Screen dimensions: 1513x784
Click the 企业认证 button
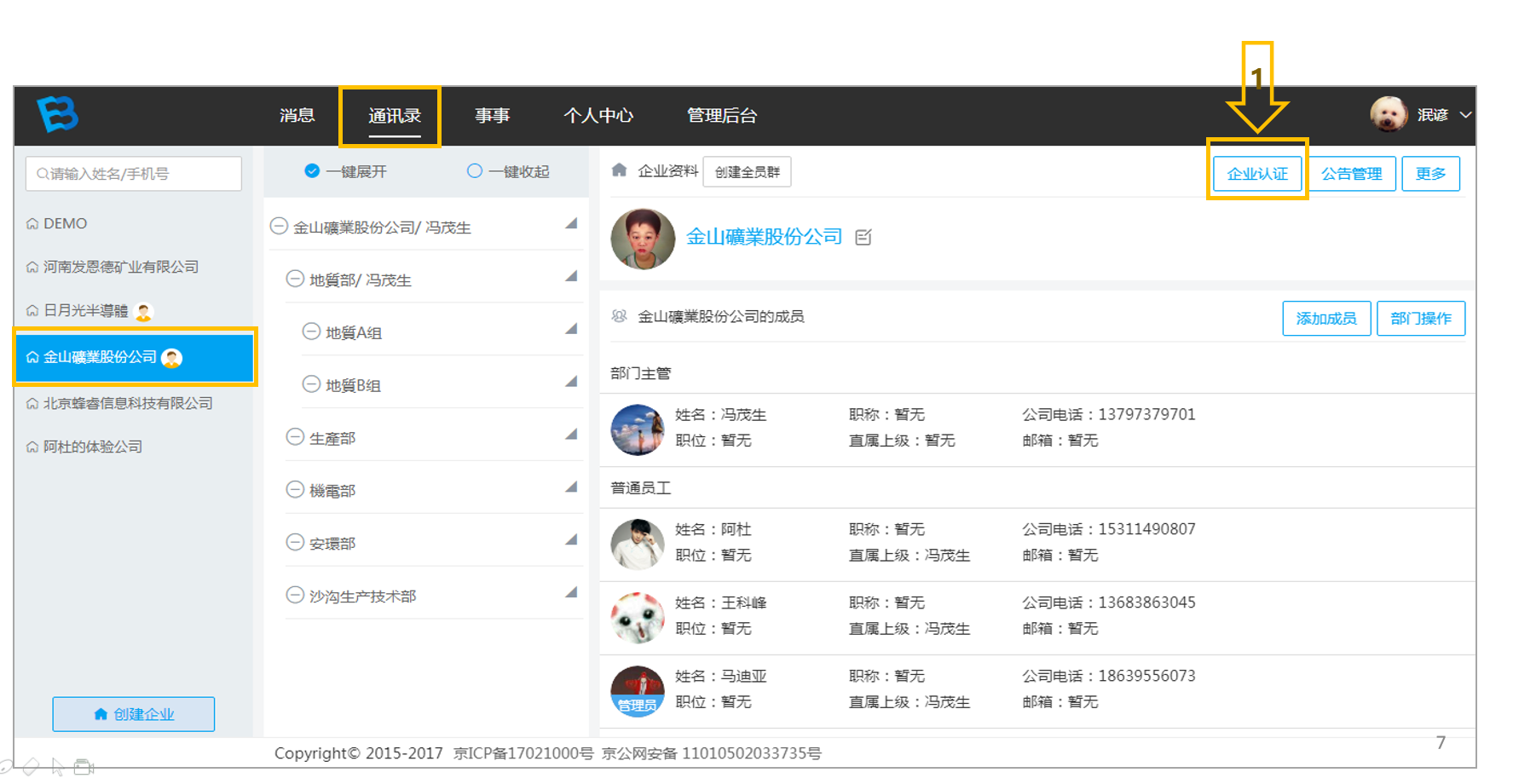pos(1257,174)
